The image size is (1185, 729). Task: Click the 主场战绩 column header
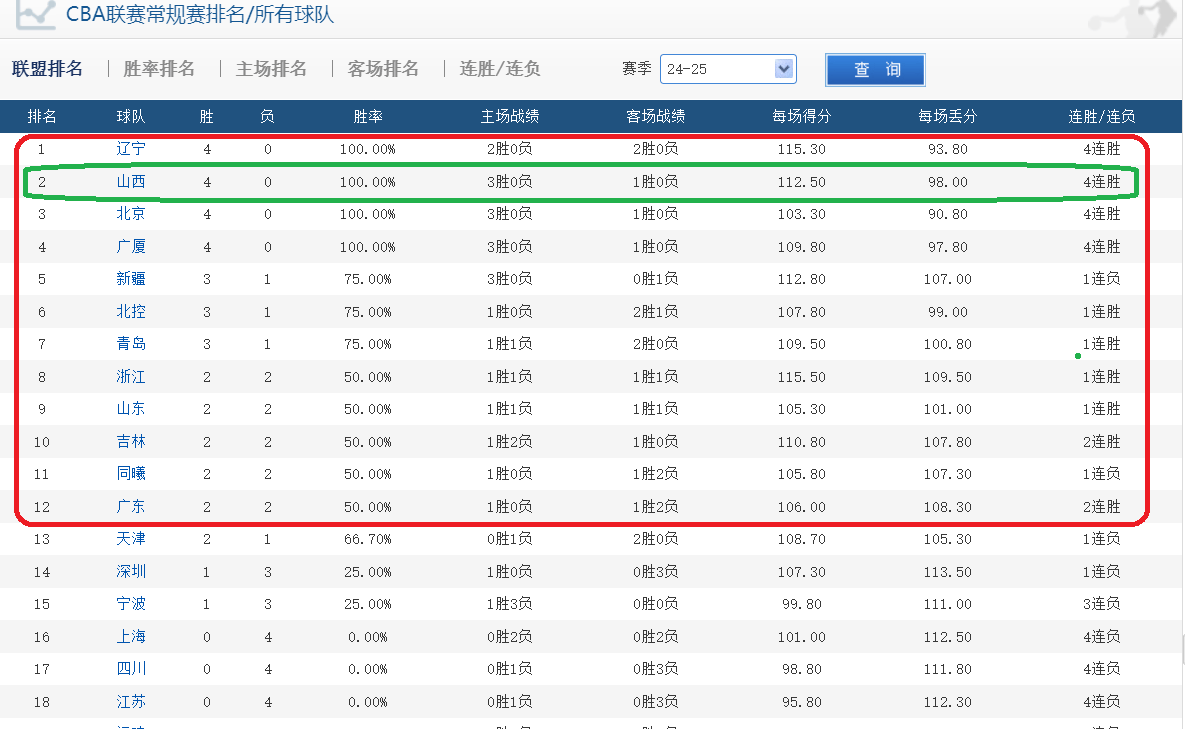[x=510, y=116]
